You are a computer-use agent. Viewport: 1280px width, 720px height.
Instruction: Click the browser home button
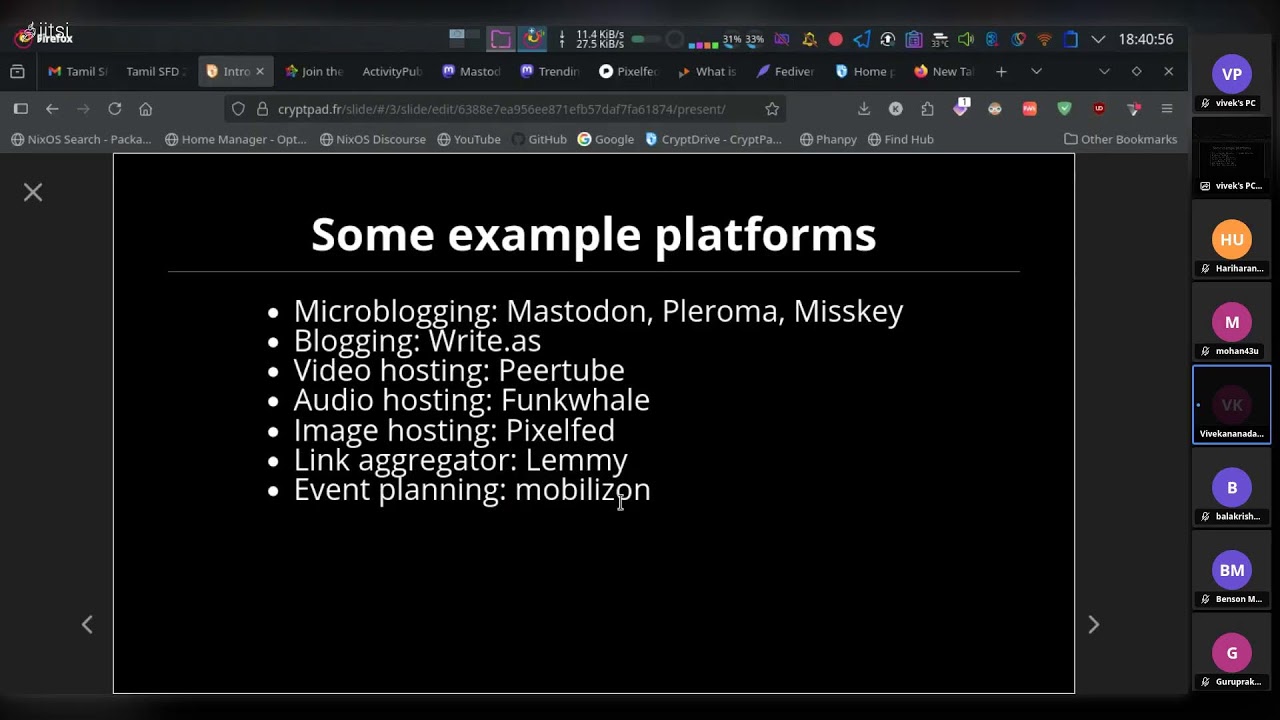pos(146,109)
